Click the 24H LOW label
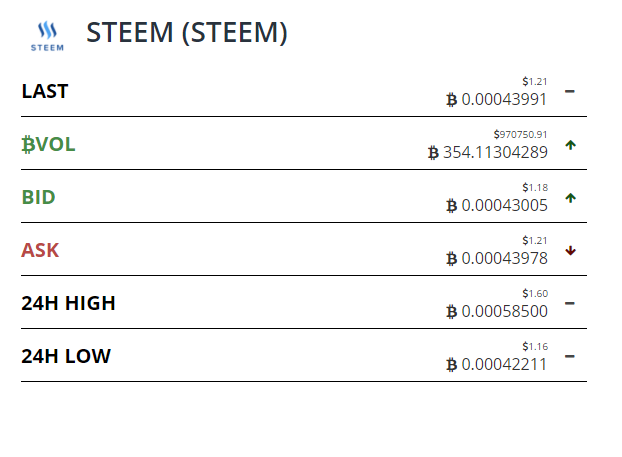Viewport: 622px width, 457px height. (66, 356)
